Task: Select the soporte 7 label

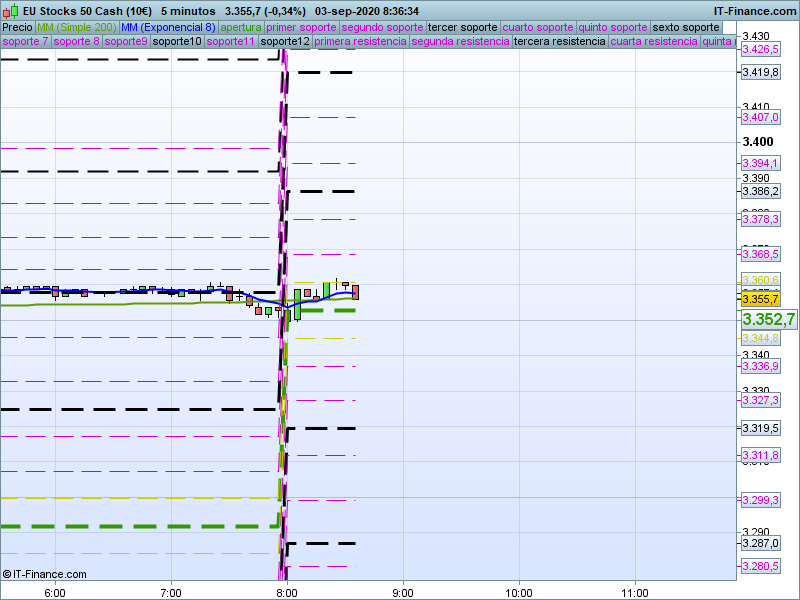Action: (26, 41)
